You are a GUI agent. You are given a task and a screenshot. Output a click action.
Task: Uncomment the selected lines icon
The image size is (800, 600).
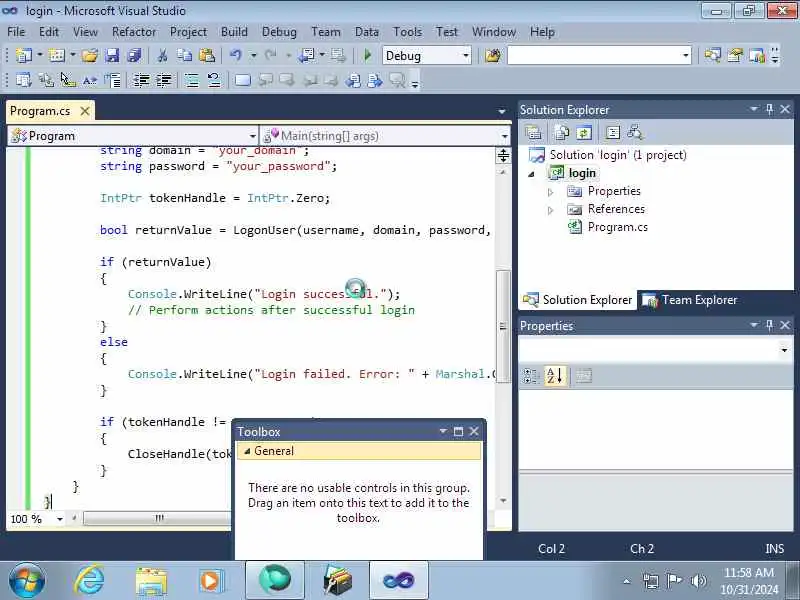point(213,80)
